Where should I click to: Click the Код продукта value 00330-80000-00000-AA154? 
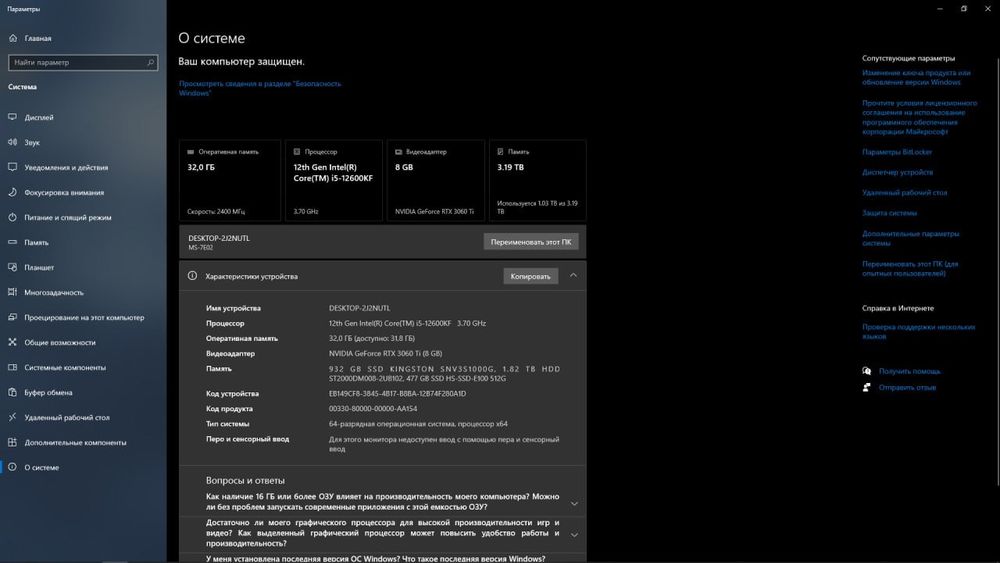point(373,409)
